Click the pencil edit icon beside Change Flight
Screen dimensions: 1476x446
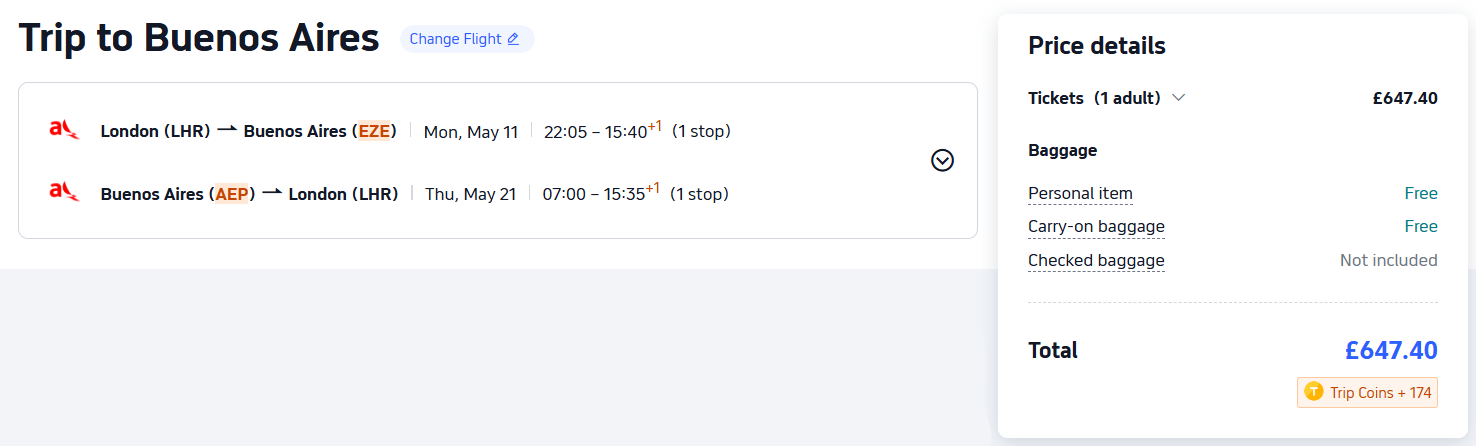coord(513,39)
